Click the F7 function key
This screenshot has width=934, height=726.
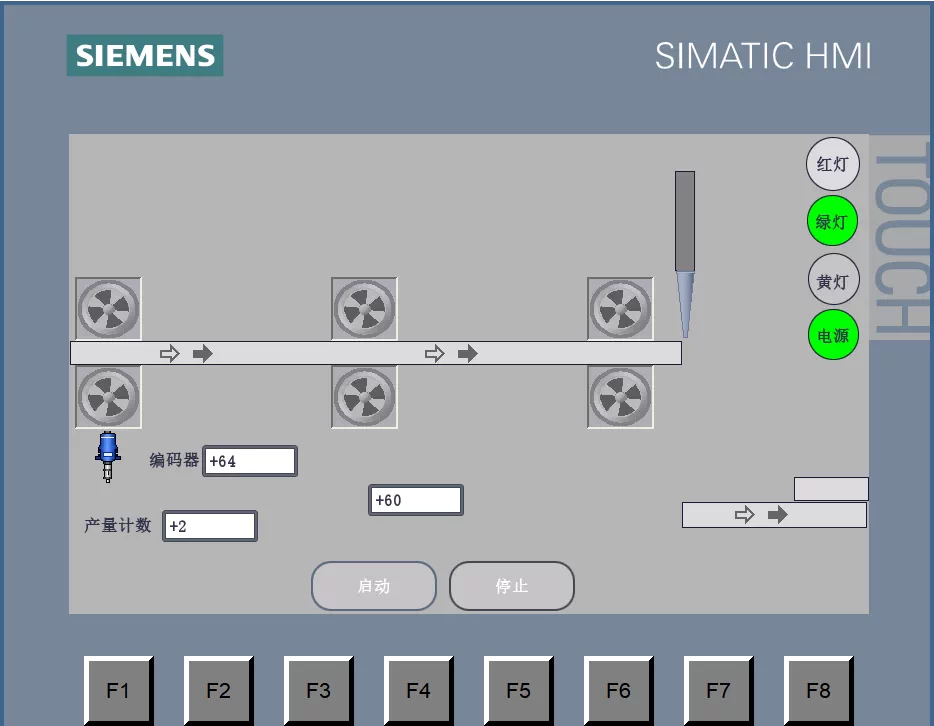click(x=719, y=690)
